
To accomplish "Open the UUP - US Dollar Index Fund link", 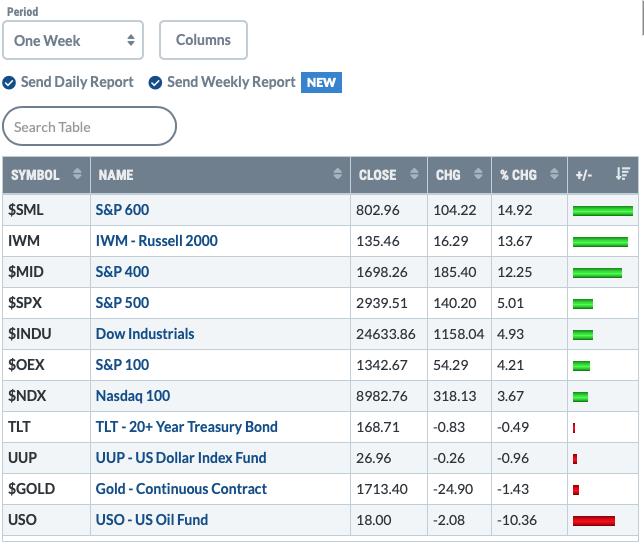I will pyautogui.click(x=181, y=458).
